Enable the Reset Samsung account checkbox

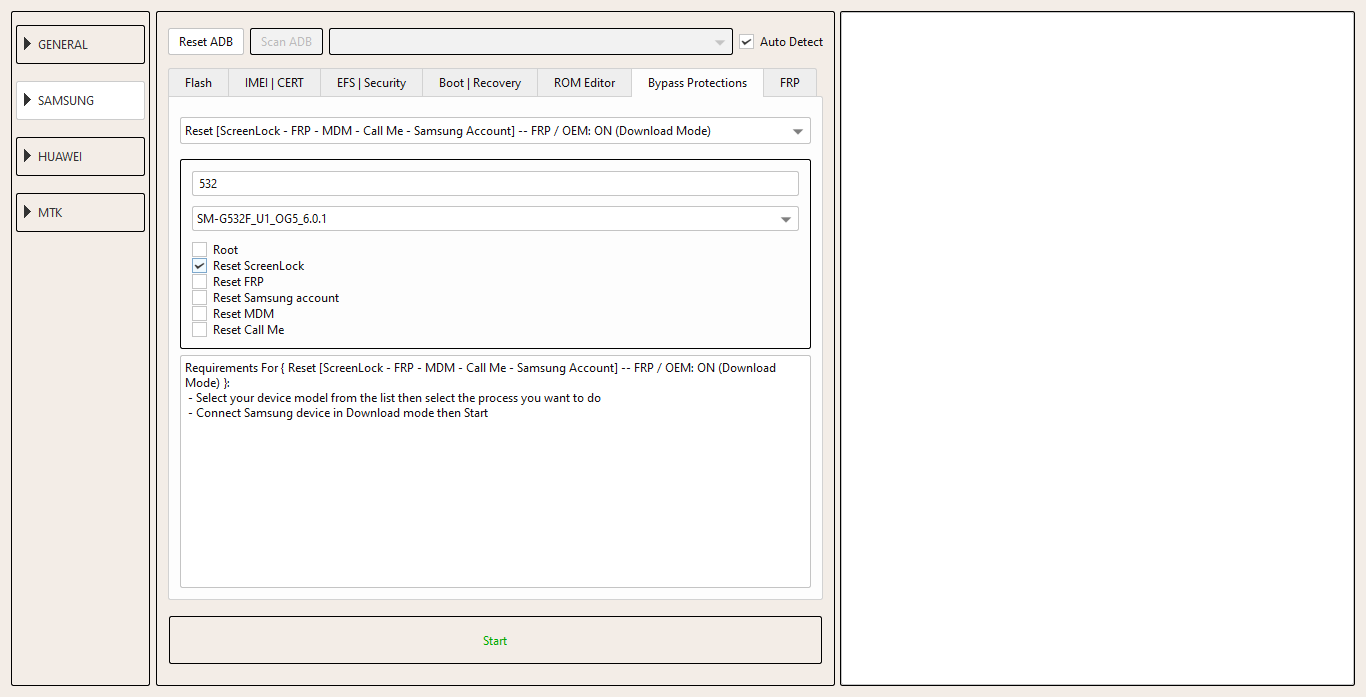click(x=200, y=298)
